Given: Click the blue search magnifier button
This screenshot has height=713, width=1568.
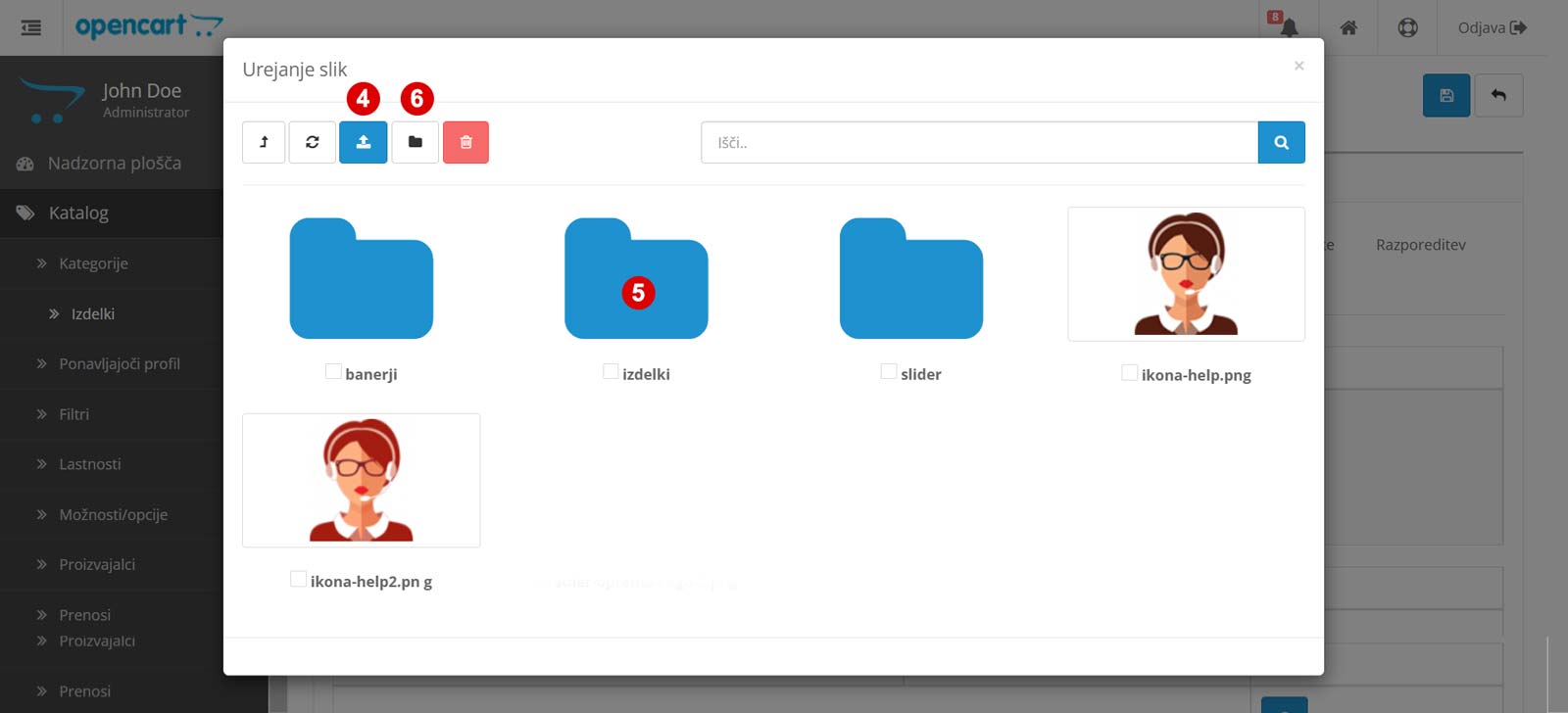Looking at the screenshot, I should pos(1281,142).
